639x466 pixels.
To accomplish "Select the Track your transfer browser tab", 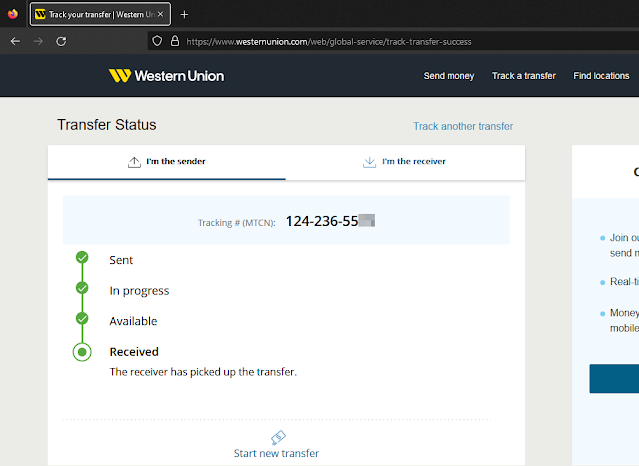I will pyautogui.click(x=100, y=14).
